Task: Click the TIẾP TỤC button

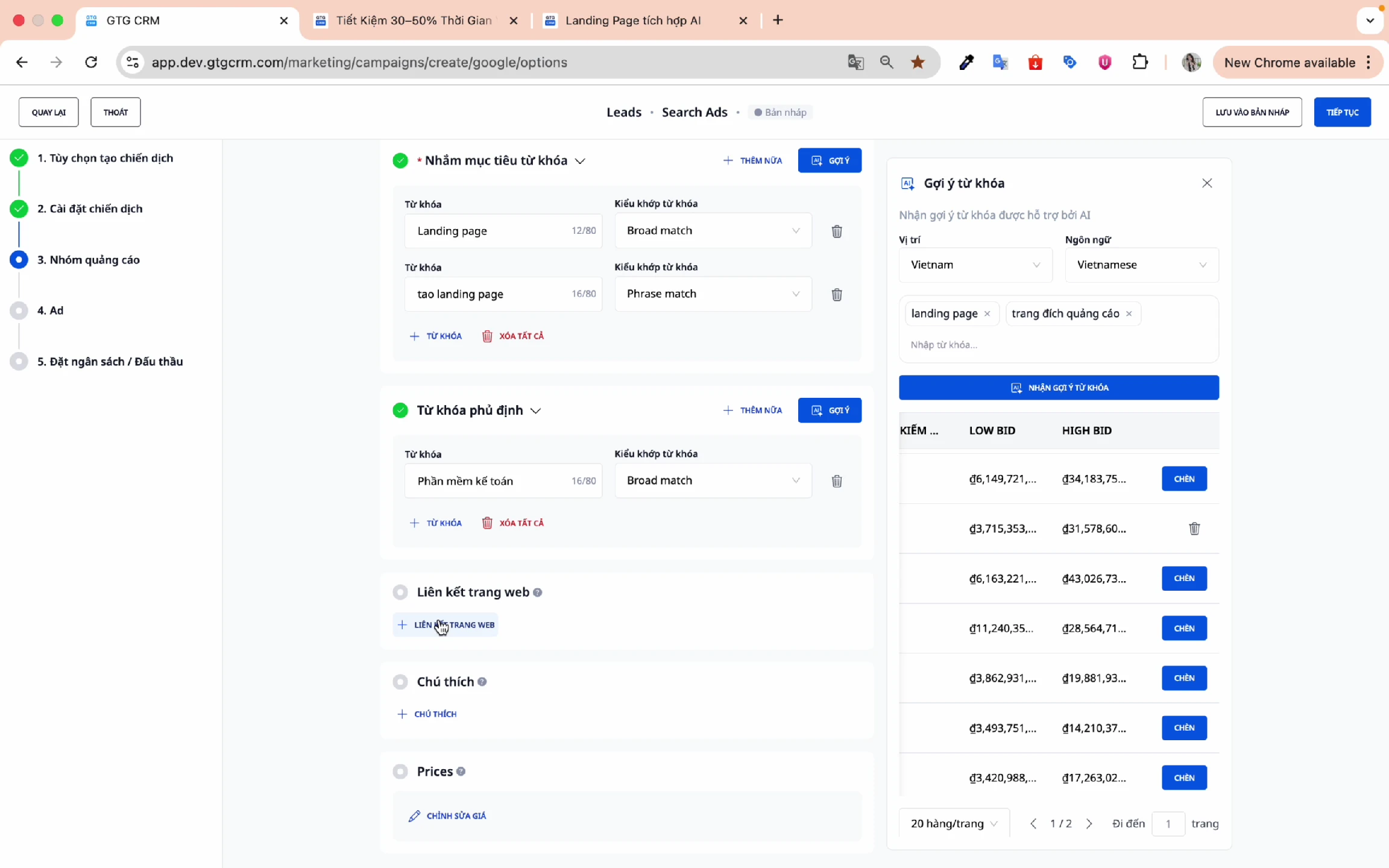Action: (x=1342, y=112)
